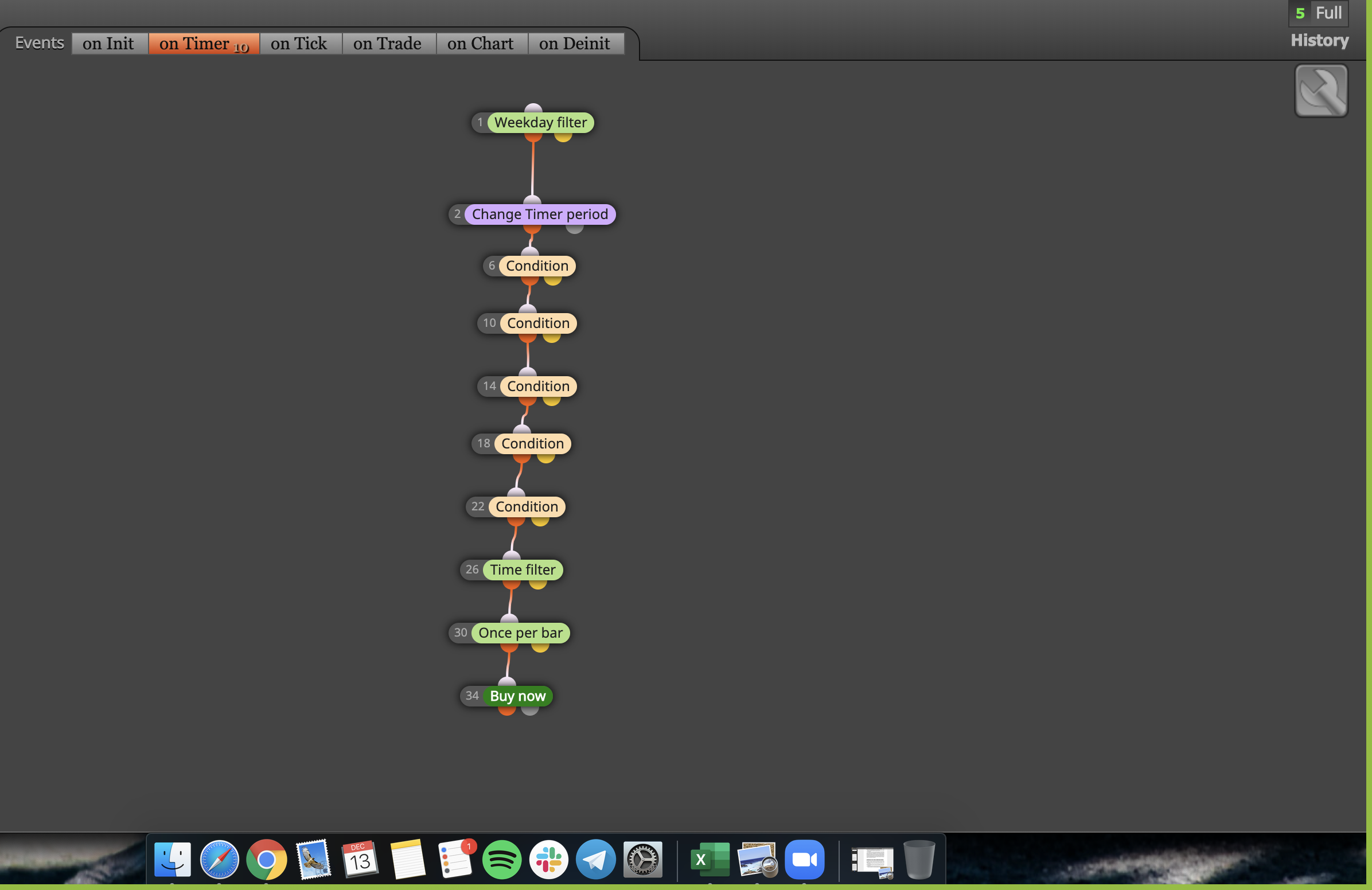Open Telegram from the dock
This screenshot has height=890, width=1372.
click(595, 860)
